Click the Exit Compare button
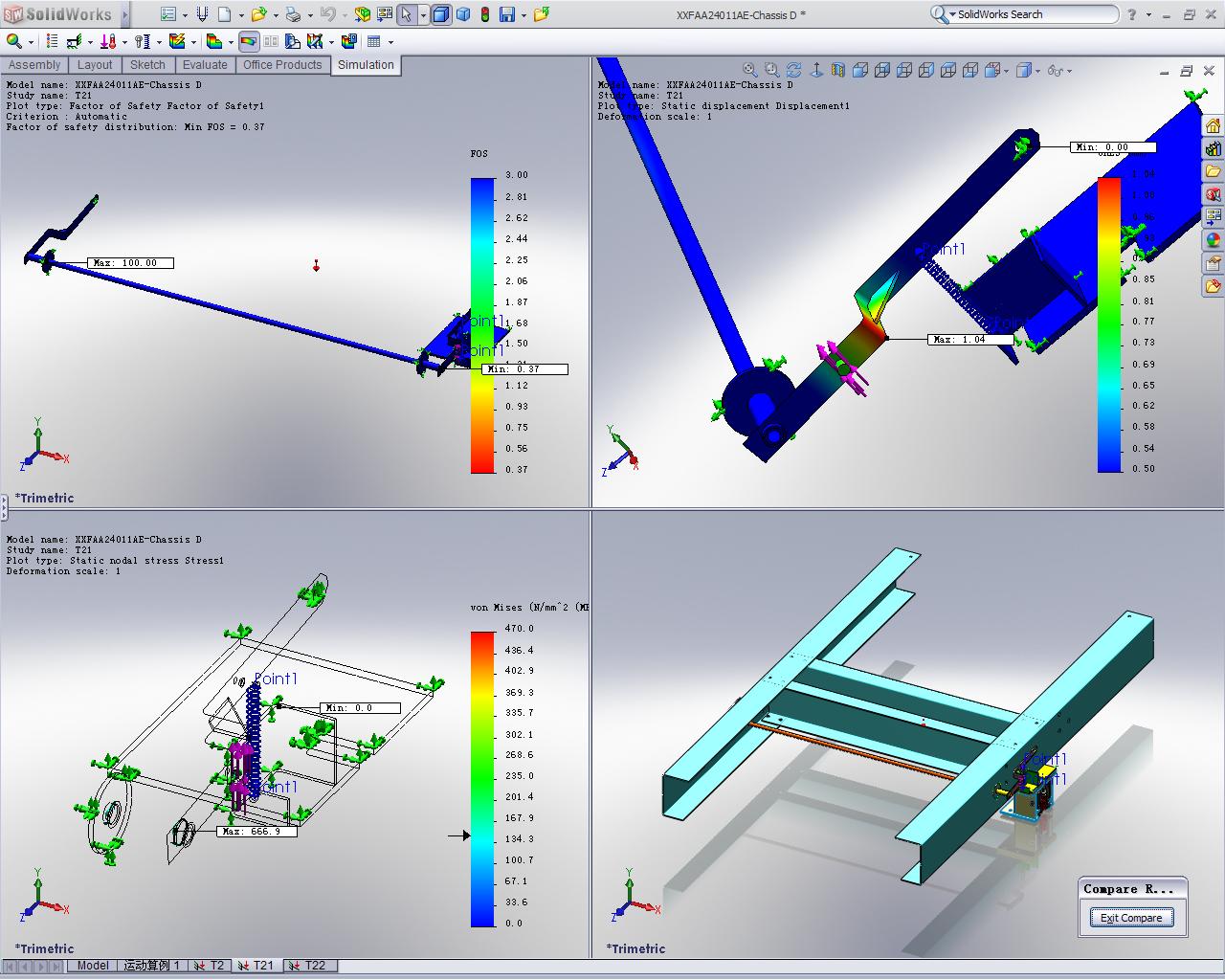This screenshot has width=1225, height=980. [1131, 918]
